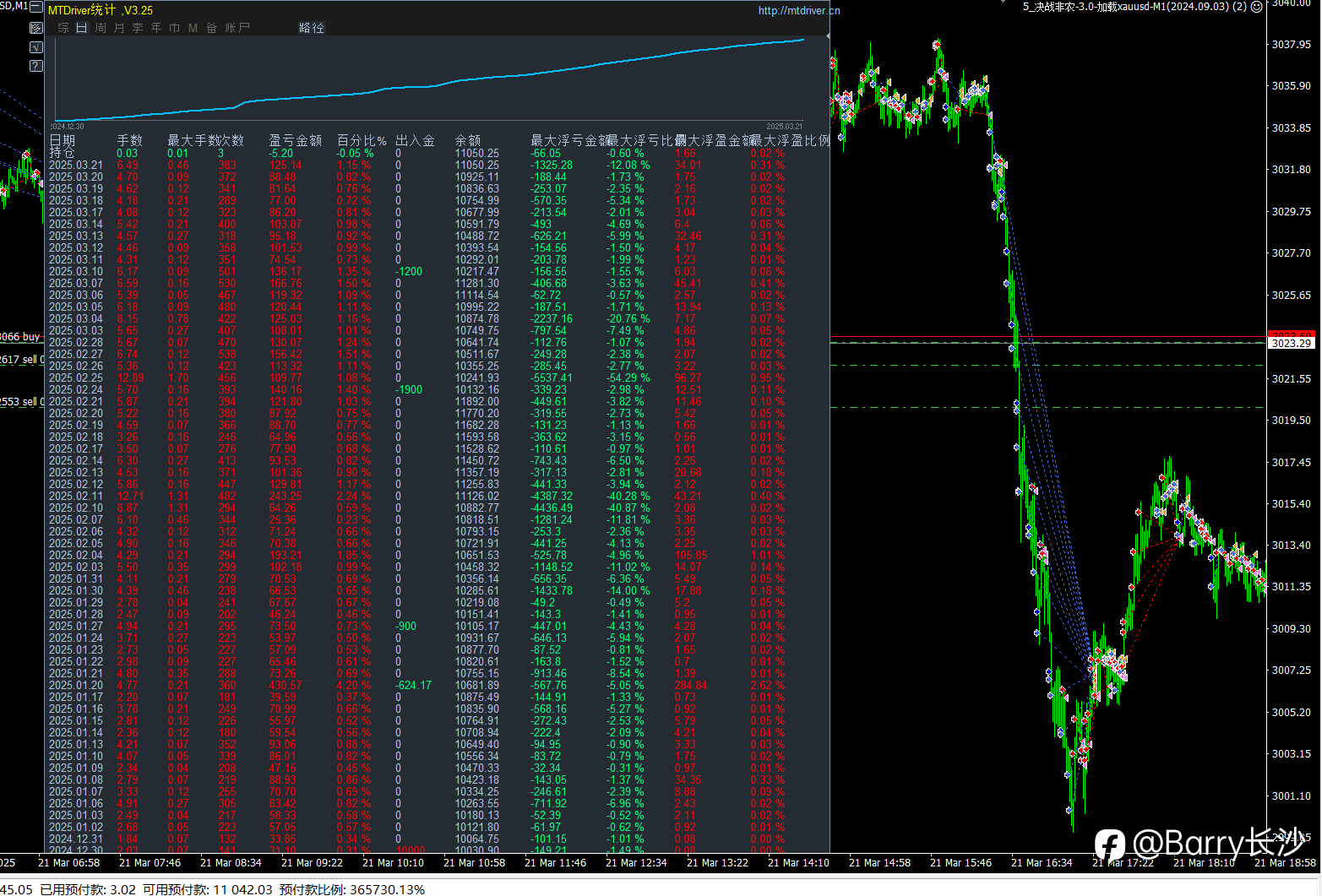Open the 季 quarterly tab
Image resolution: width=1322 pixels, height=896 pixels.
[138, 28]
